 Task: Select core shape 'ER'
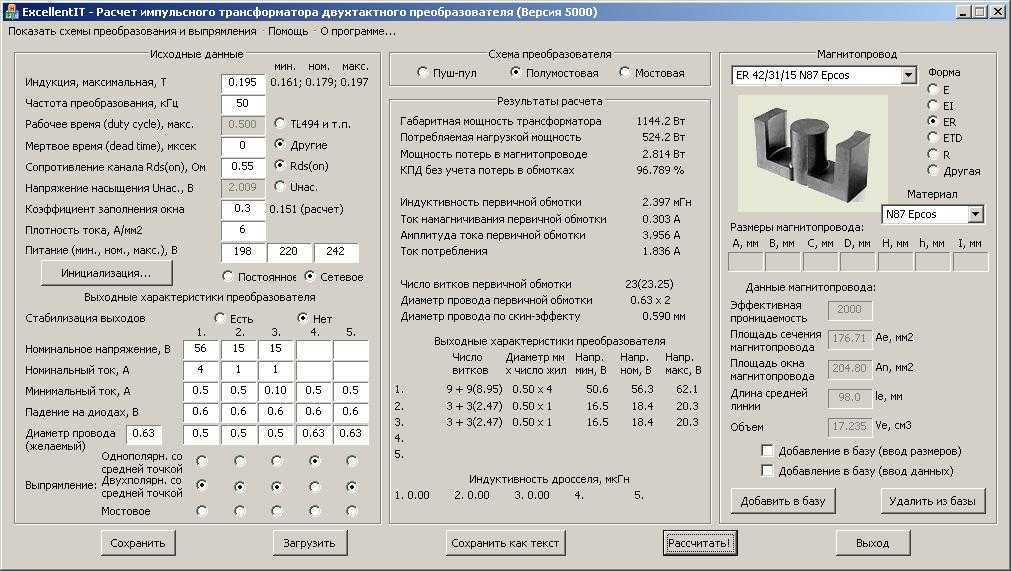[x=932, y=121]
